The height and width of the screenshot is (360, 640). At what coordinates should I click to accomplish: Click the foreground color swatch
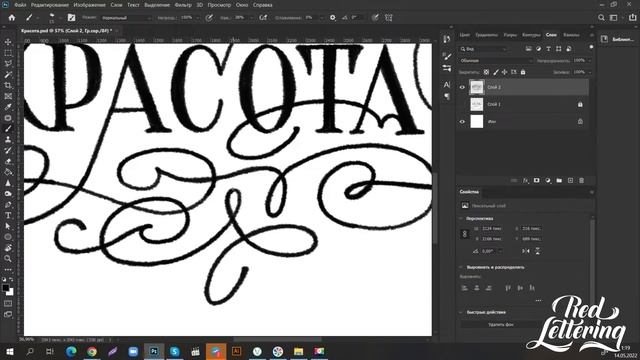coord(5,288)
